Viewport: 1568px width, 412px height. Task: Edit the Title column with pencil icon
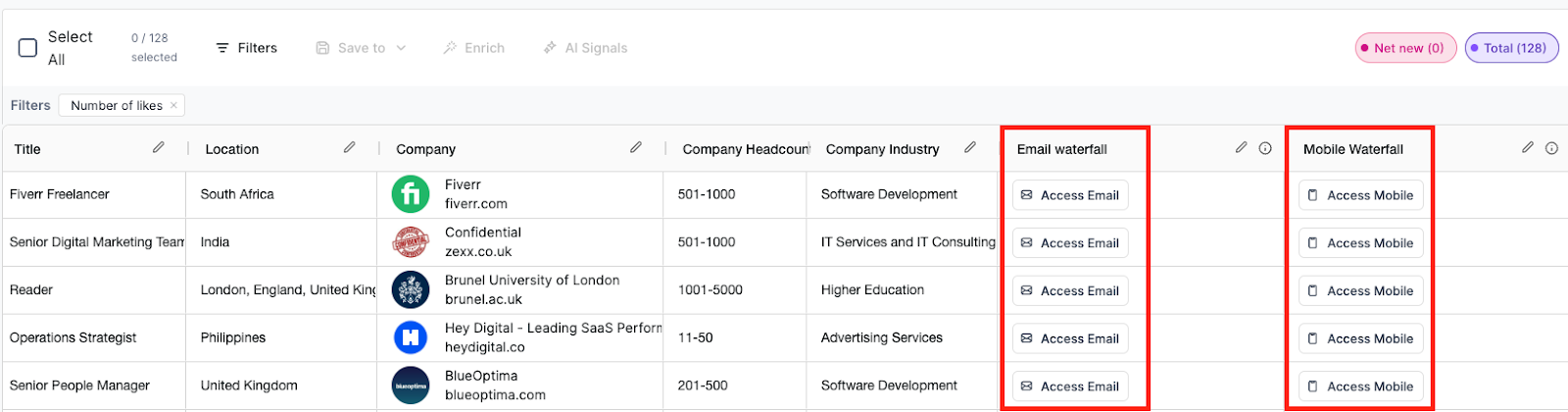point(159,147)
